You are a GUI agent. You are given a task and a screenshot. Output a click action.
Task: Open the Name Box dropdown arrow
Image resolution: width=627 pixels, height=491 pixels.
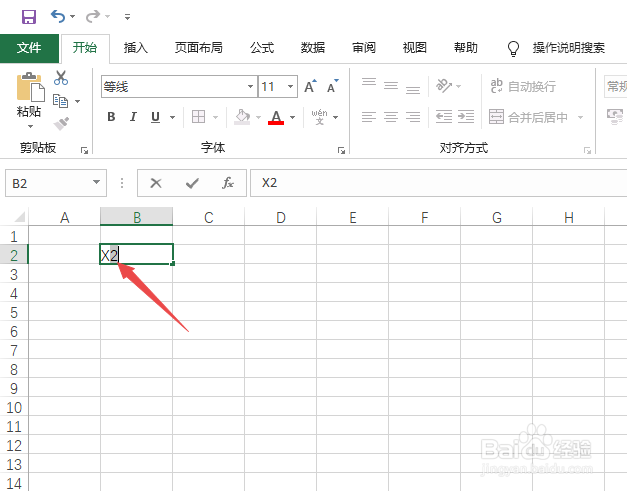[96, 183]
